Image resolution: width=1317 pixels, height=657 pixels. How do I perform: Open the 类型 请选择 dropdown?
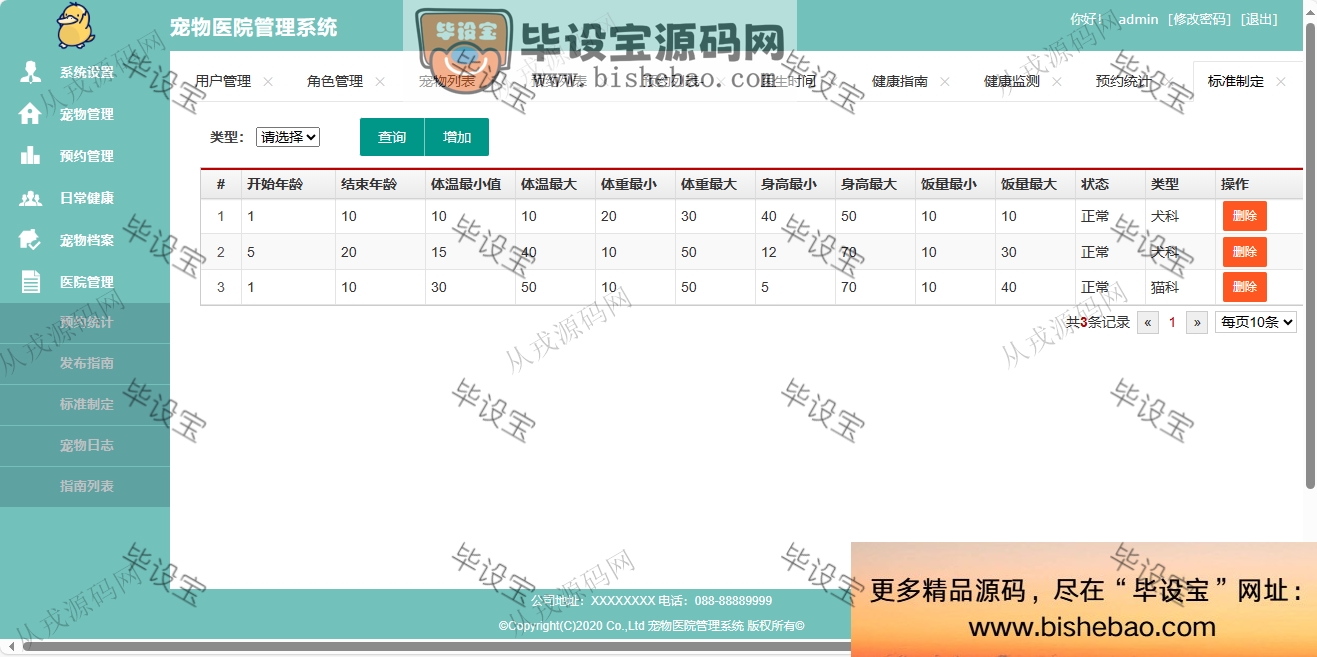click(x=288, y=137)
